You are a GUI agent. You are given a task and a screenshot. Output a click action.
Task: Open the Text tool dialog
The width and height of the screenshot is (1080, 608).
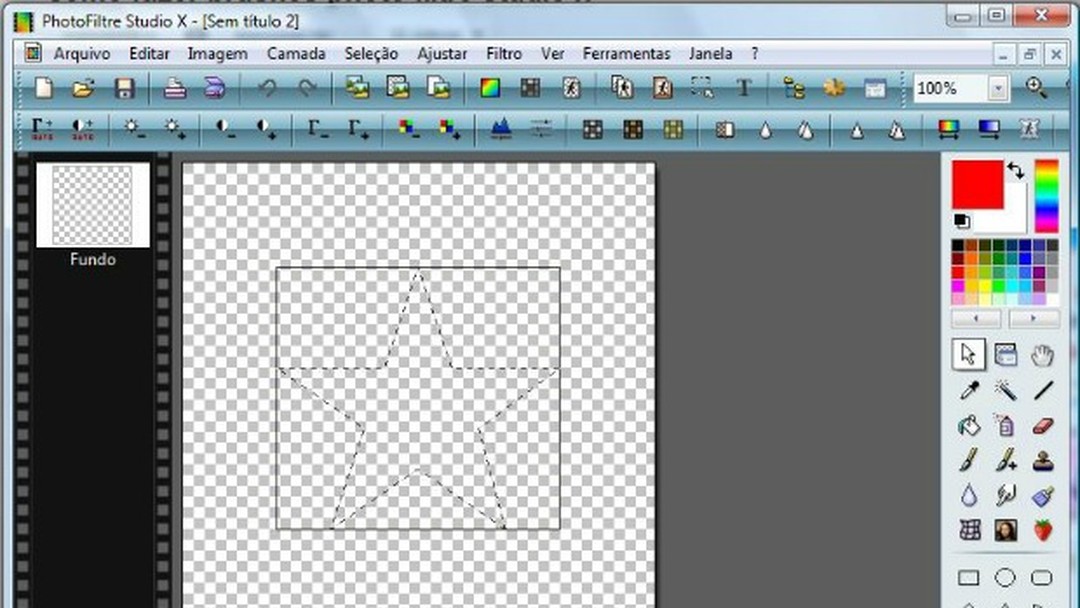click(x=744, y=88)
